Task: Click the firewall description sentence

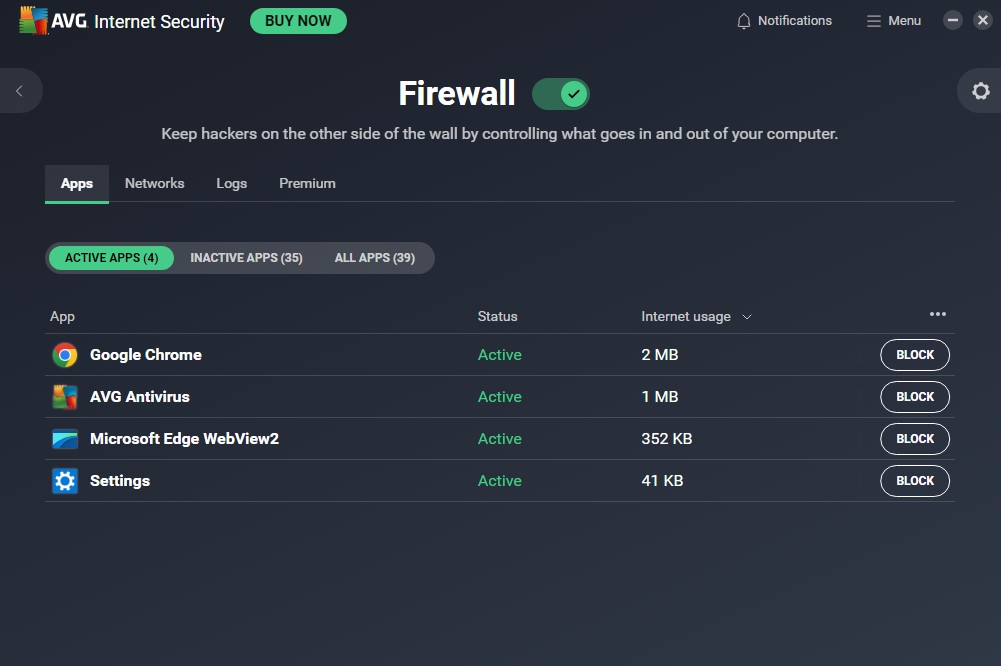Action: 499,134
